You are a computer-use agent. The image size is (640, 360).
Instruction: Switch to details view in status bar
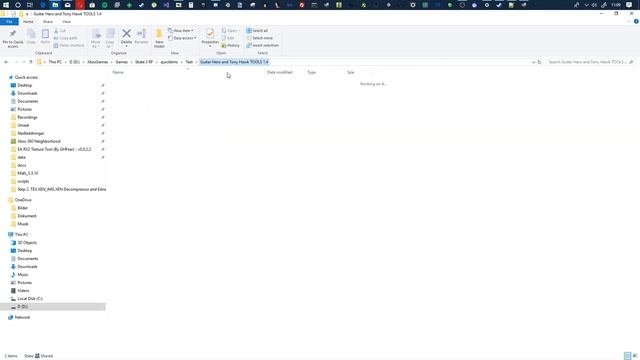[x=627, y=356]
